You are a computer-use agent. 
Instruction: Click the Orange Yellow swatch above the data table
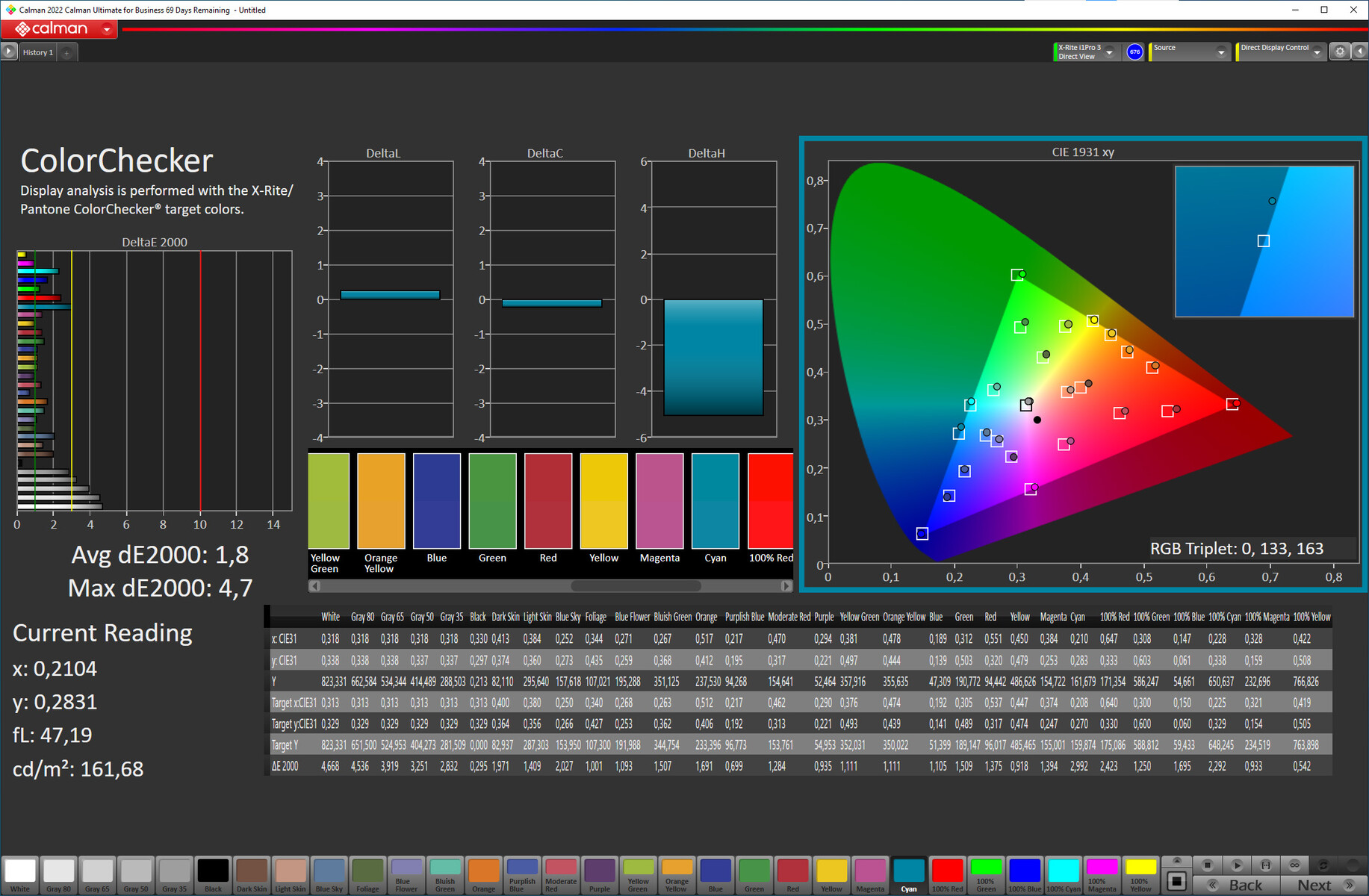381,501
